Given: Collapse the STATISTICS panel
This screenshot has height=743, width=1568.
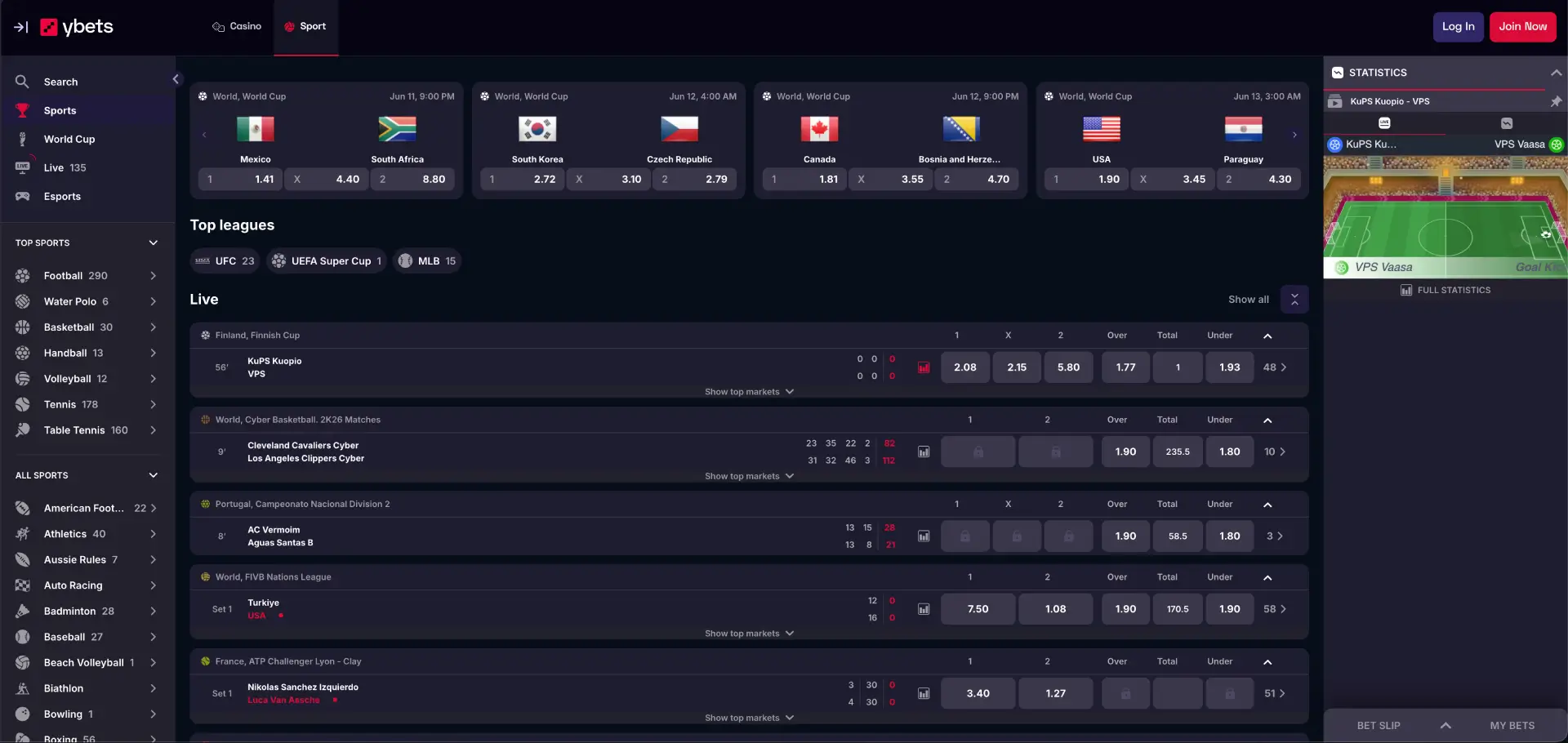Looking at the screenshot, I should click(x=1556, y=73).
